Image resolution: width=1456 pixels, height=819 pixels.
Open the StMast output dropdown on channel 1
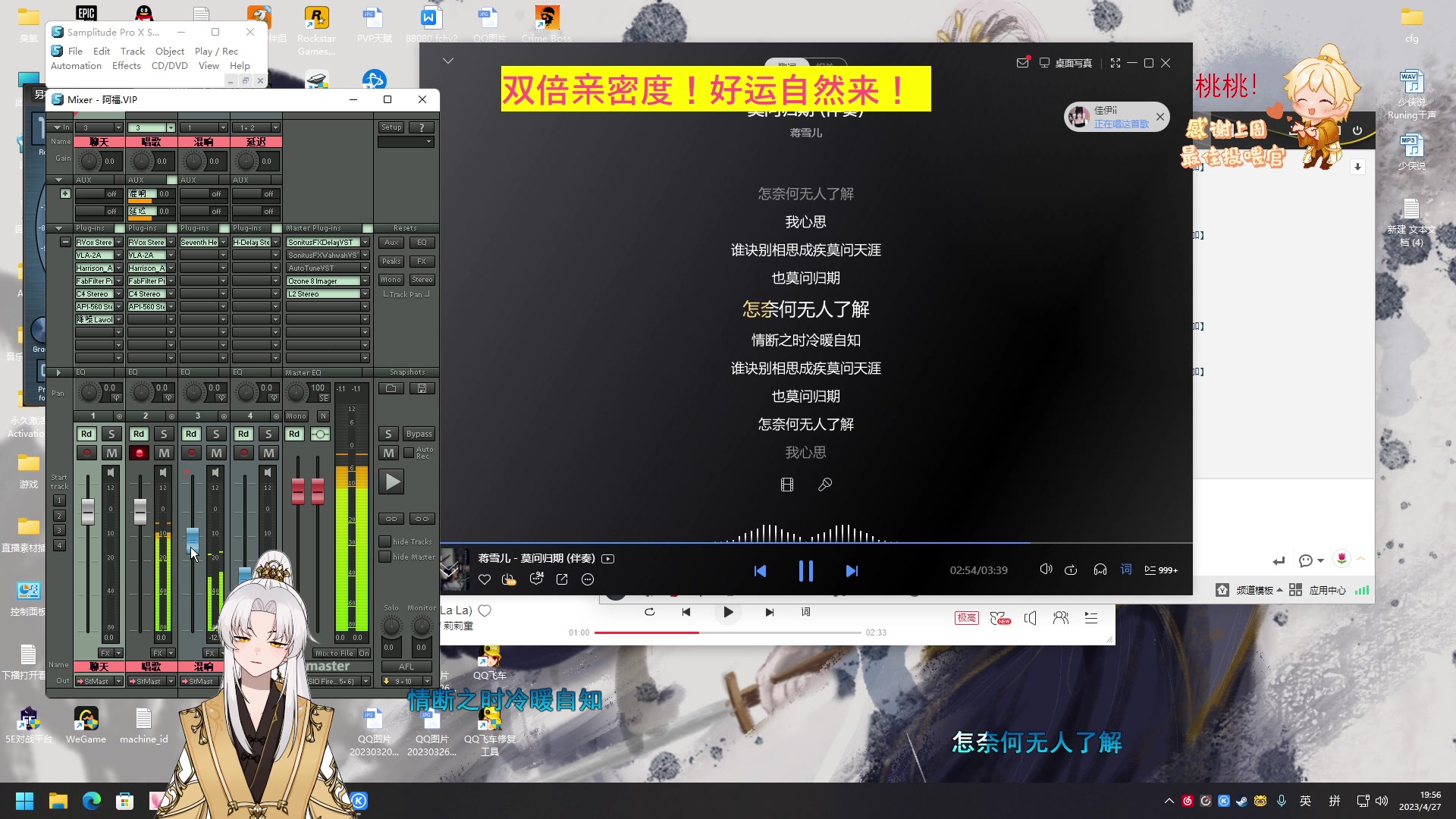118,681
